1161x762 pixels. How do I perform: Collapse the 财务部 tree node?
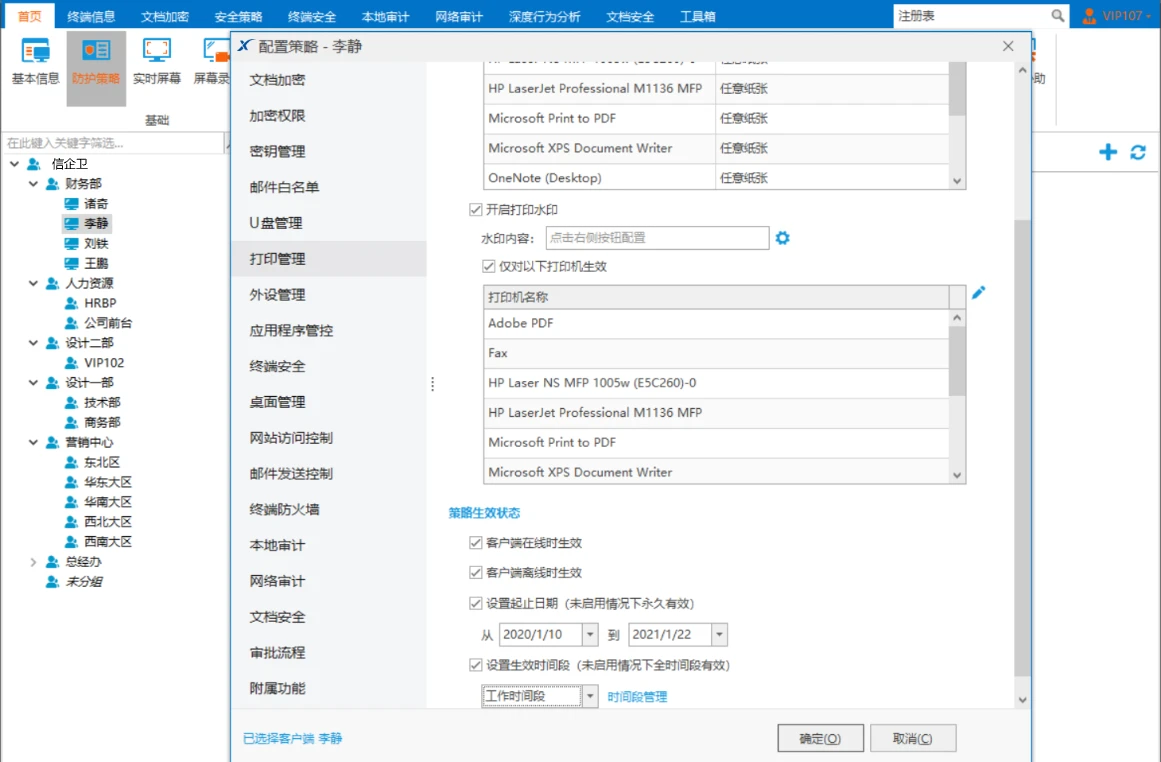coord(33,184)
